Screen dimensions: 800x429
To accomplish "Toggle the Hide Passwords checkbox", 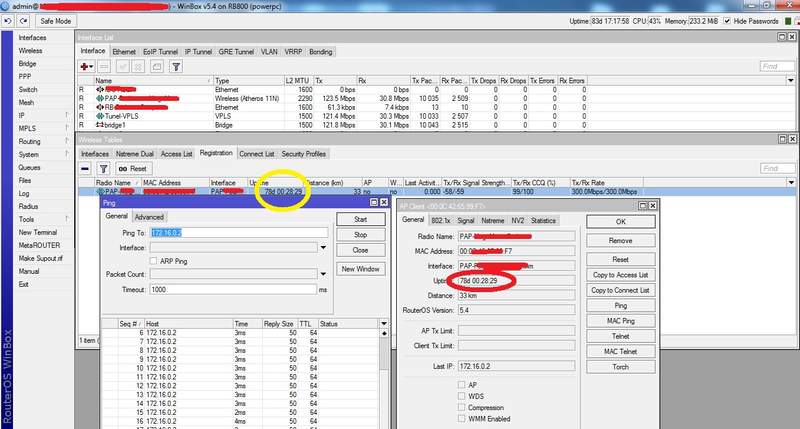I will (727, 21).
